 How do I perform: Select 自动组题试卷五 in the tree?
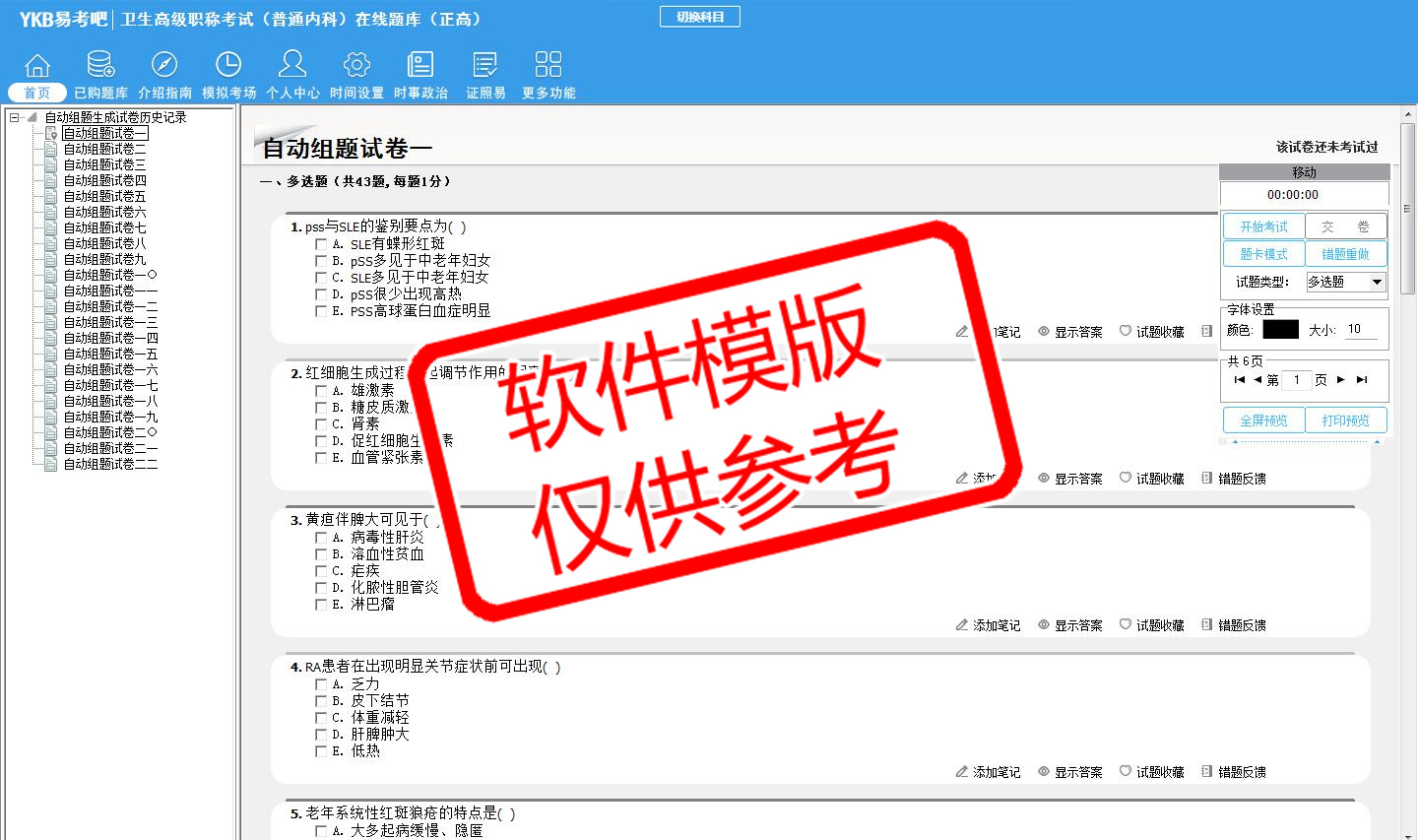pos(104,196)
